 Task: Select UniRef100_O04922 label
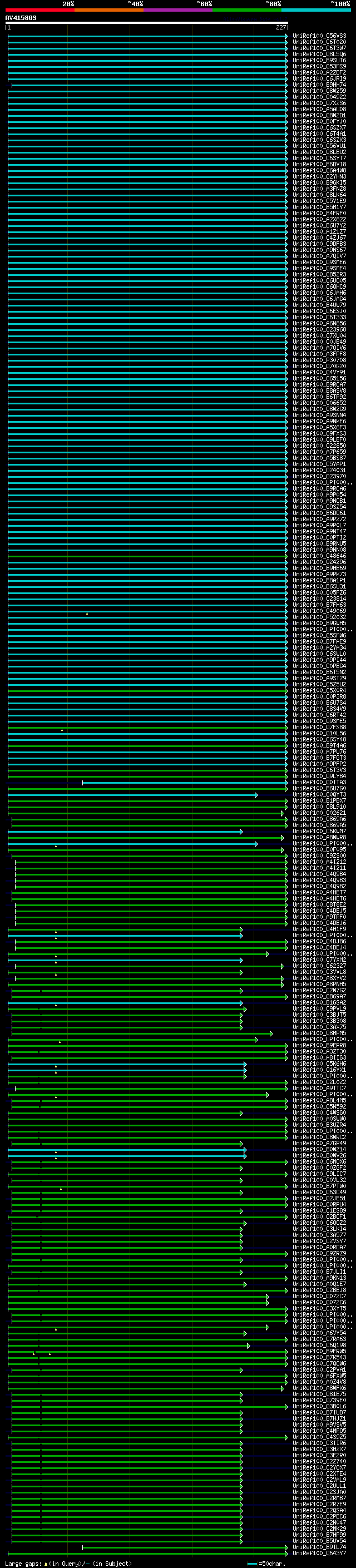(x=319, y=97)
